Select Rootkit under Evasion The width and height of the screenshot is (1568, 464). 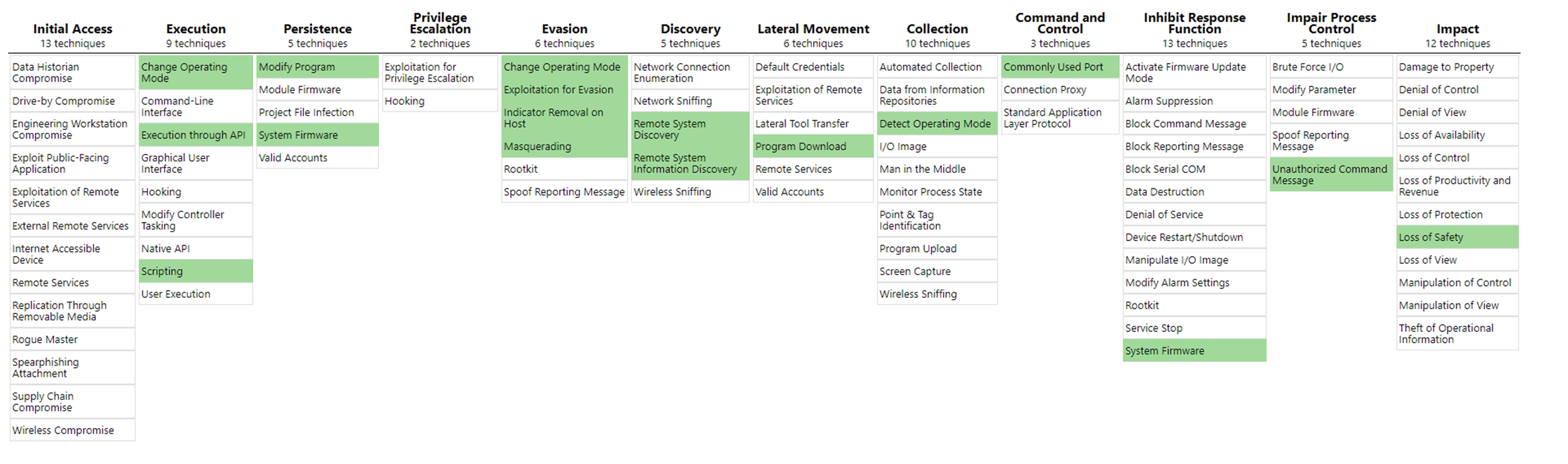click(x=564, y=169)
